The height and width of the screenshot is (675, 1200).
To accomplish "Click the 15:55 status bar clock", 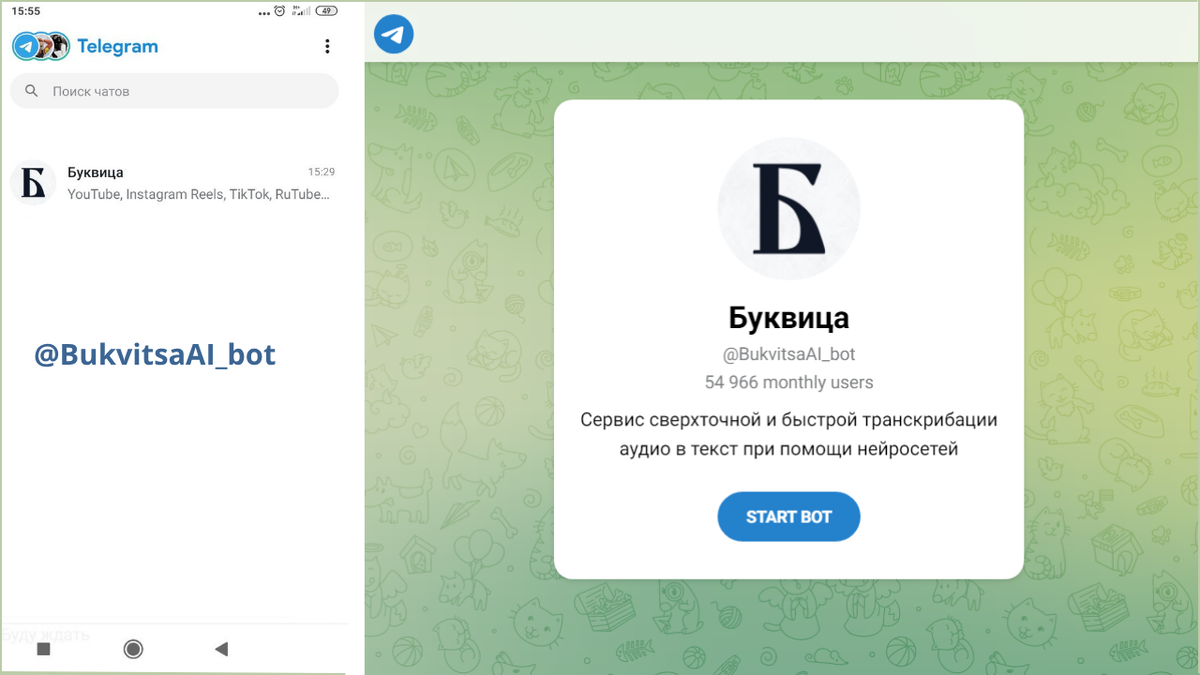I will [x=26, y=11].
